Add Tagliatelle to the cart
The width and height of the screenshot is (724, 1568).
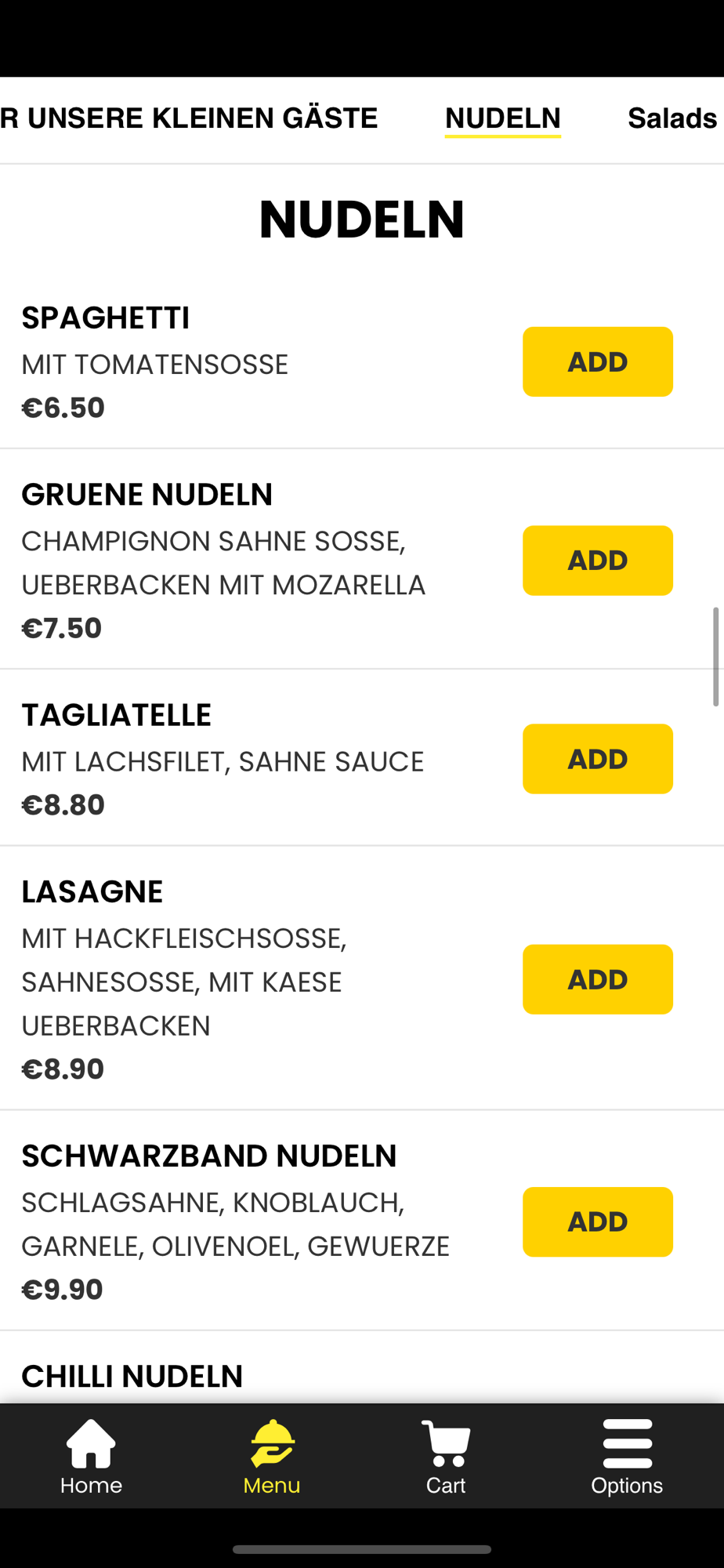(597, 759)
